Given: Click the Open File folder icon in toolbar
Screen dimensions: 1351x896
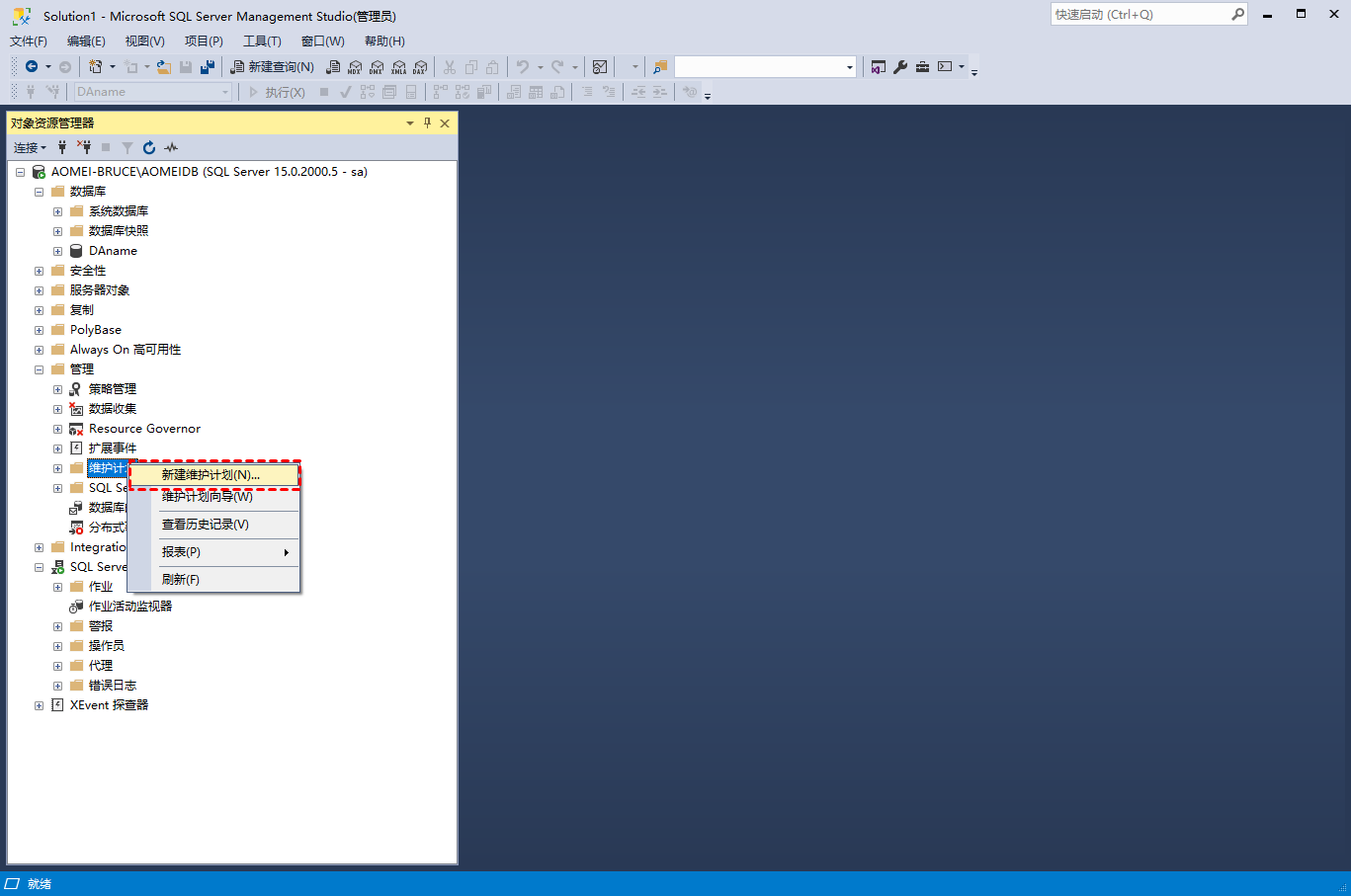Looking at the screenshot, I should (164, 67).
